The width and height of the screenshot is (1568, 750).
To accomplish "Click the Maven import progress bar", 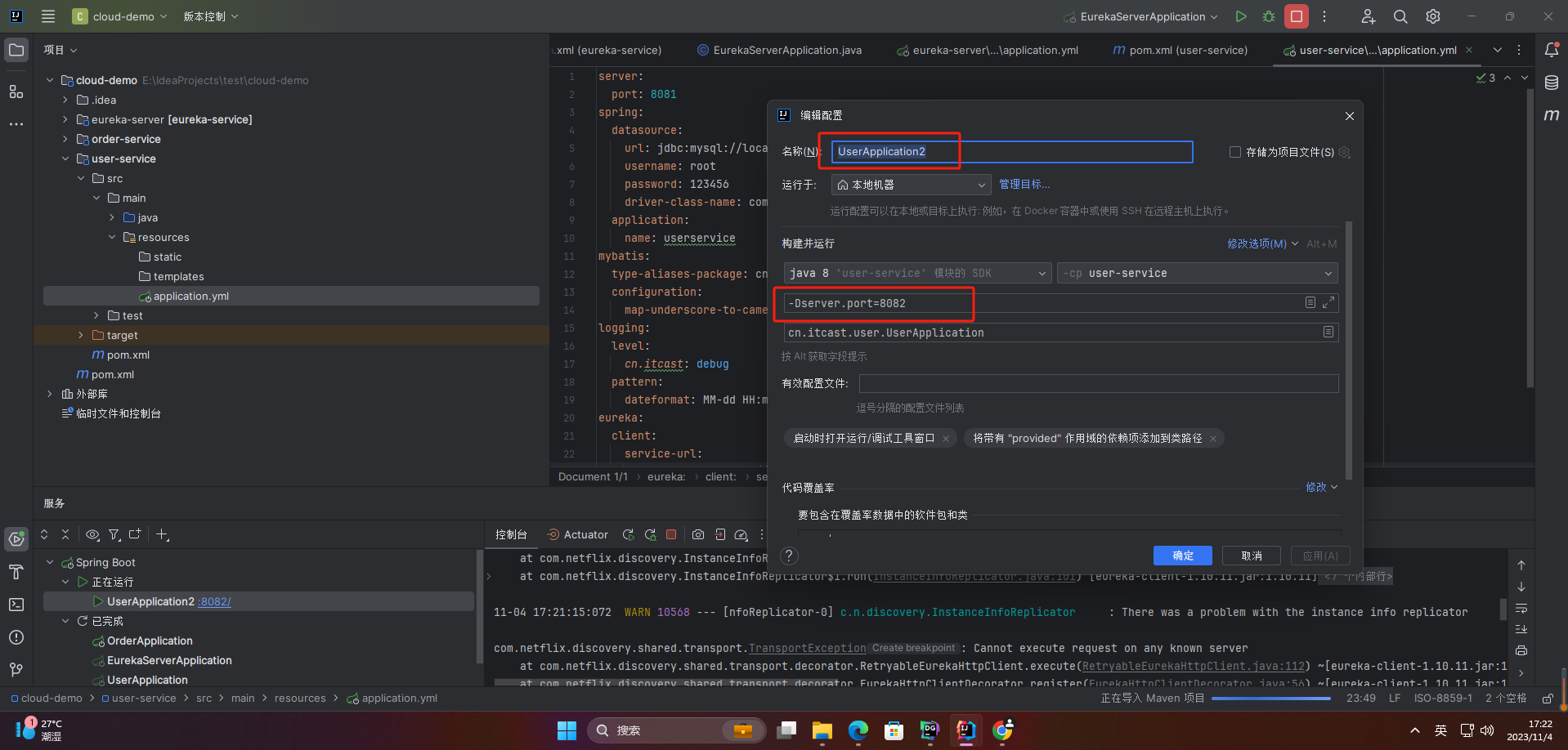I will [x=1270, y=699].
